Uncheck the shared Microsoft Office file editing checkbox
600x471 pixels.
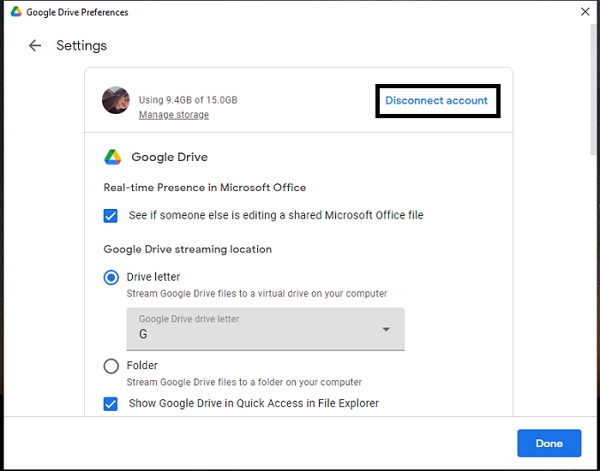111,216
